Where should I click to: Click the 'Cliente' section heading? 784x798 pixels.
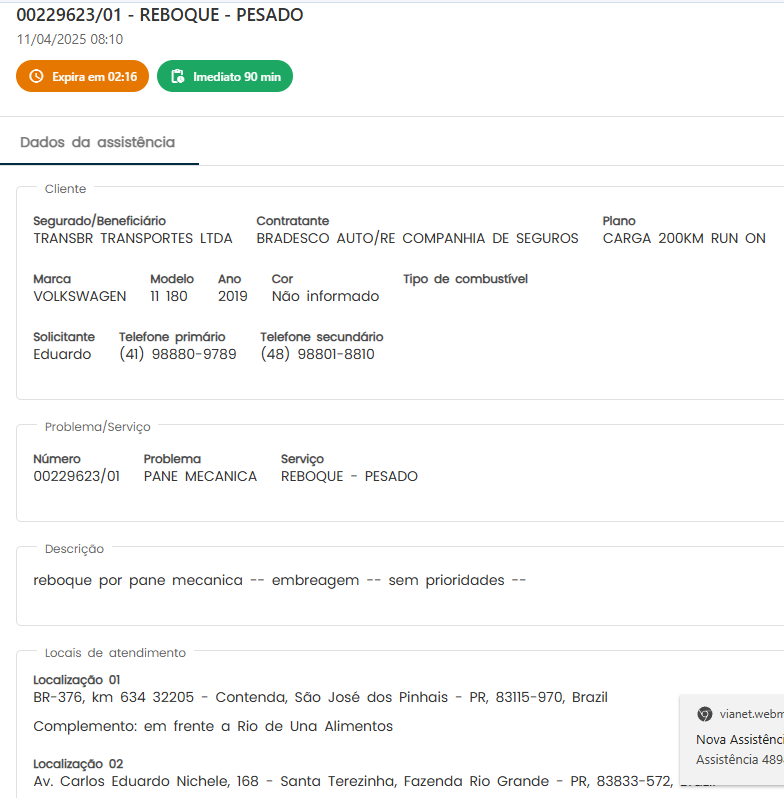point(66,189)
